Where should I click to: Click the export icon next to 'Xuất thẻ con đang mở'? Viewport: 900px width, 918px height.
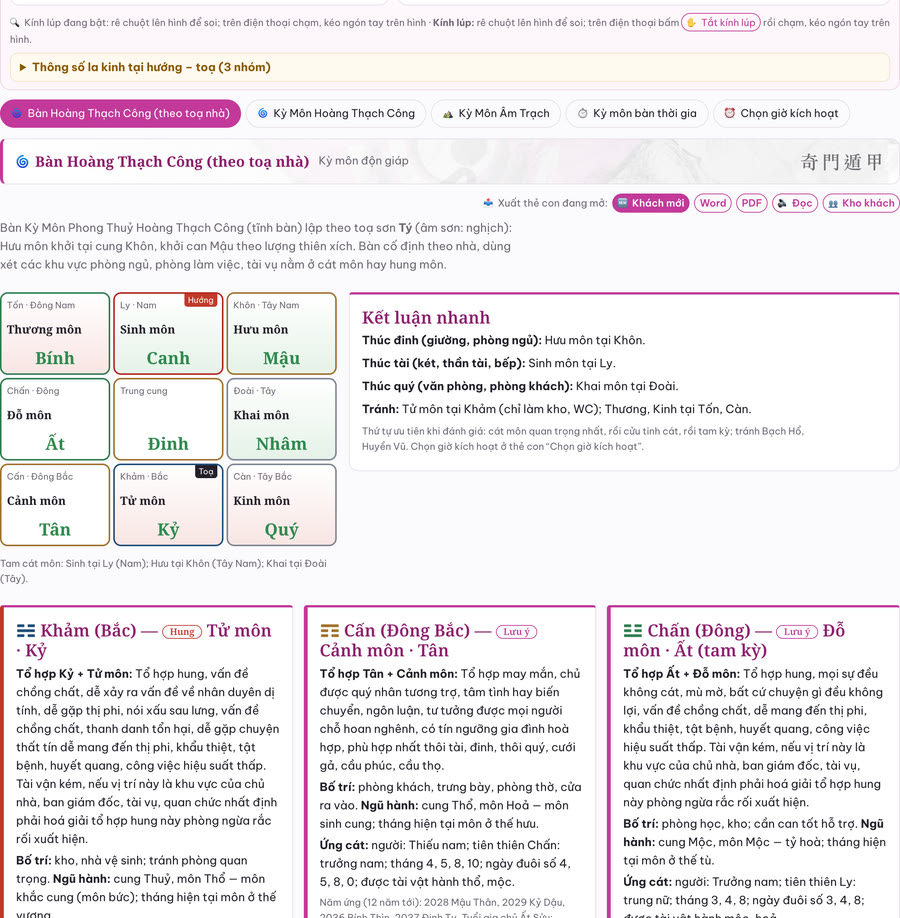(x=488, y=203)
